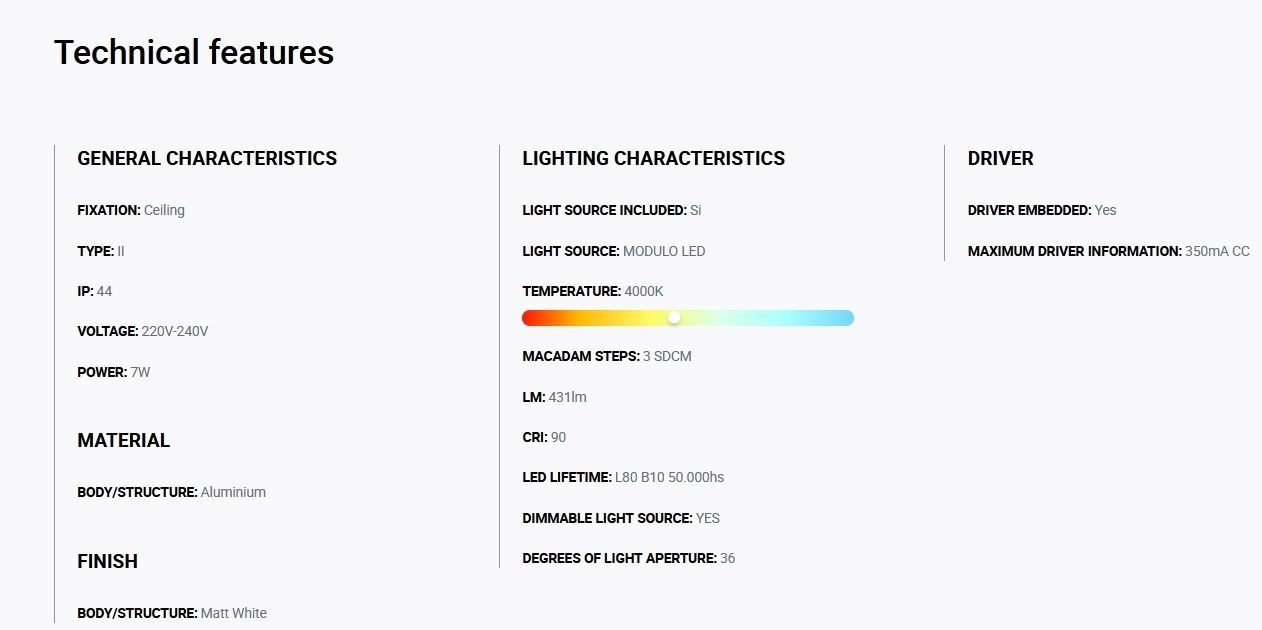
Task: Click the Dimmable Light Source YES entry
Action: click(621, 518)
